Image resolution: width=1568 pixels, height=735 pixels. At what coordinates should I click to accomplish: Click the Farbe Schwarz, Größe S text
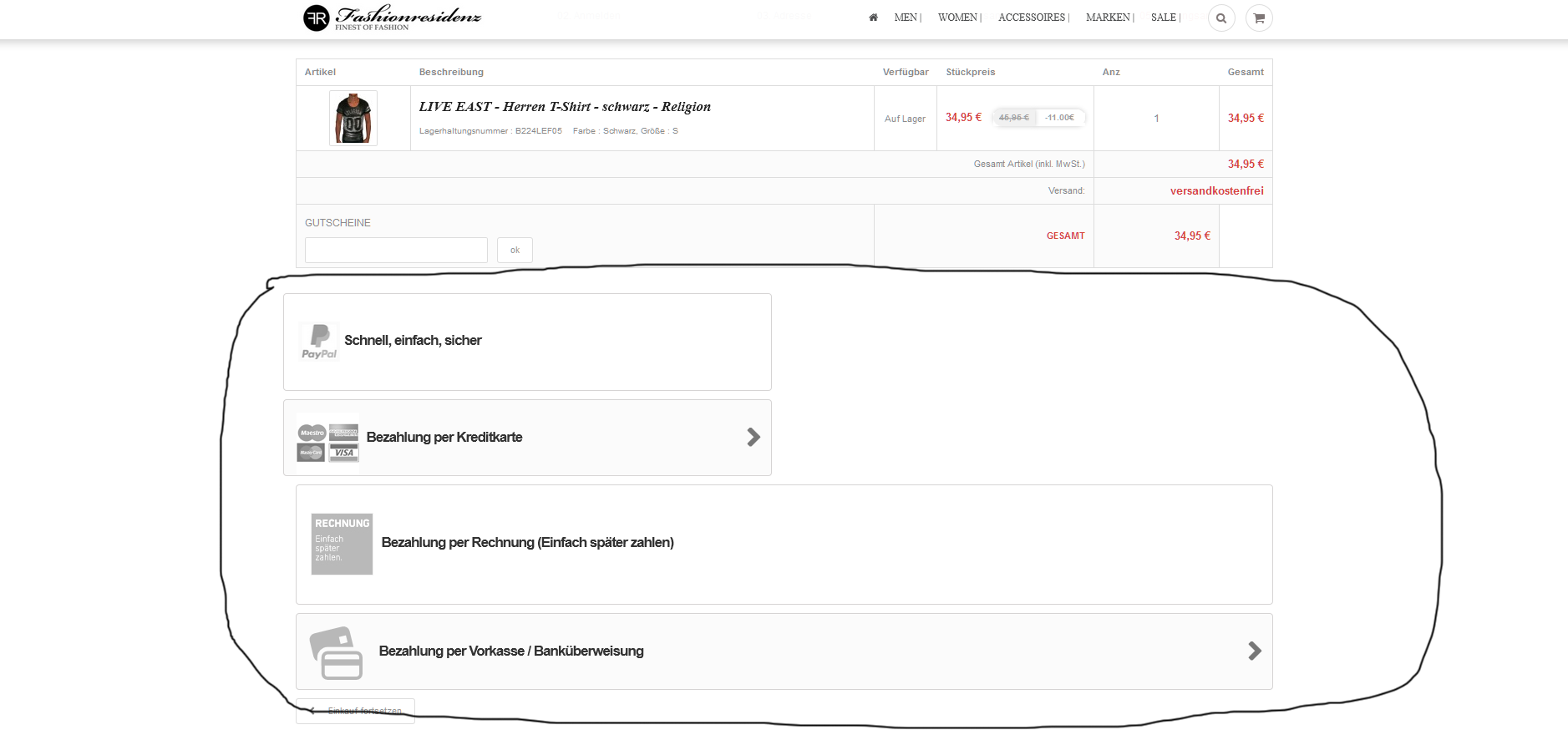click(626, 131)
